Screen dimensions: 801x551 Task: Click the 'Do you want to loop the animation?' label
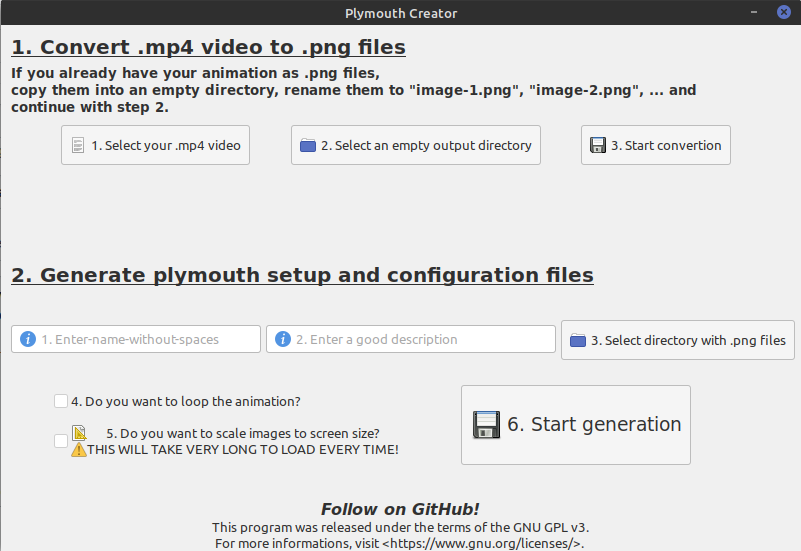click(185, 401)
